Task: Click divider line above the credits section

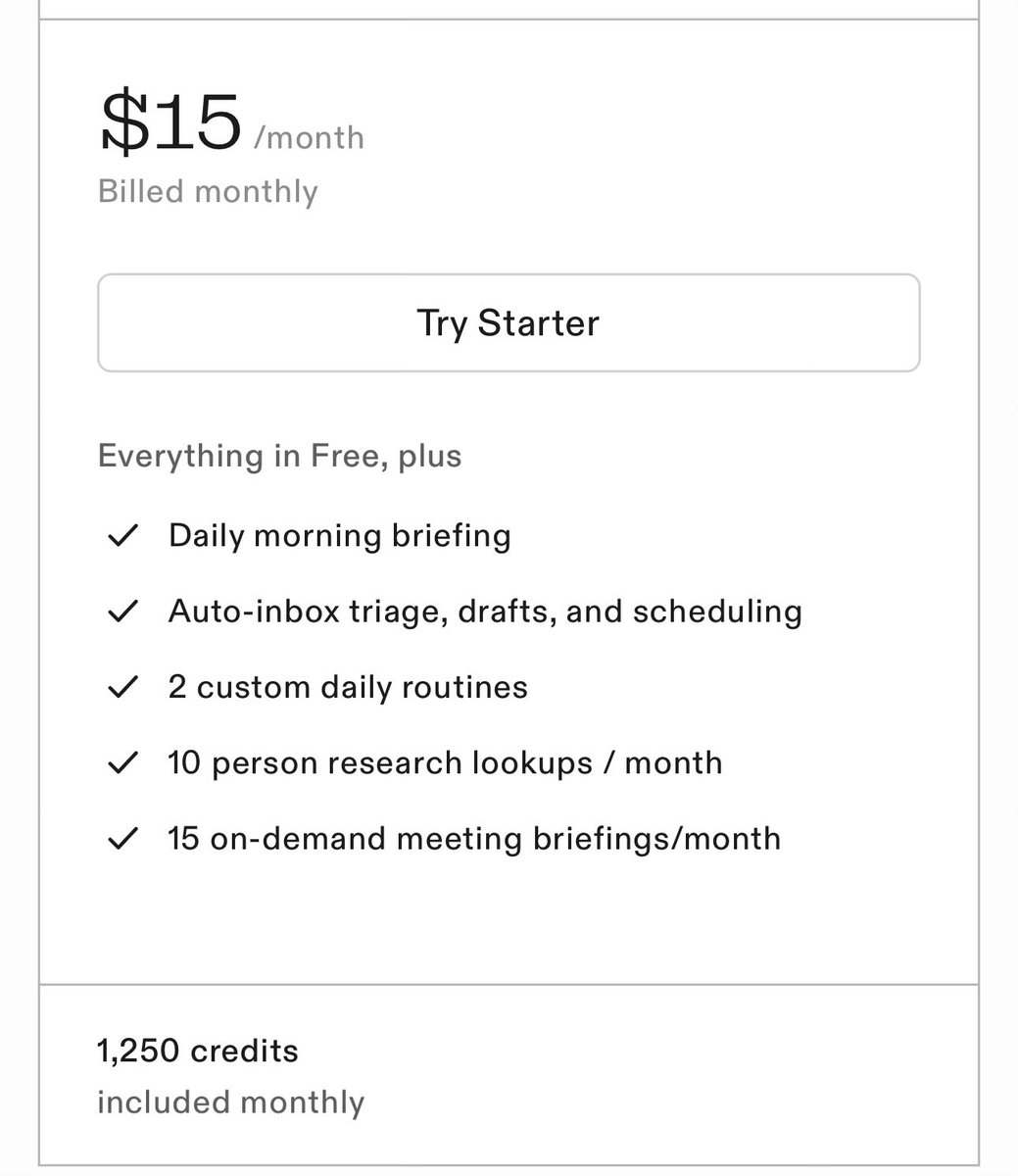Action: [509, 984]
